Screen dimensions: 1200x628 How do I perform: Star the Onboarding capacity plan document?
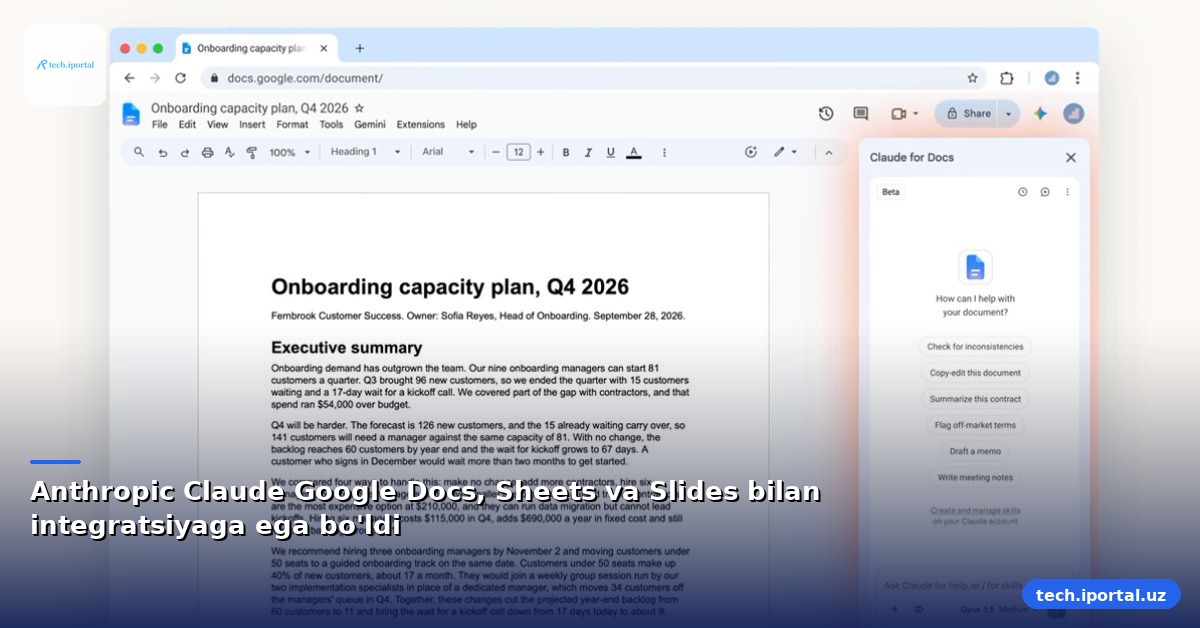(360, 108)
